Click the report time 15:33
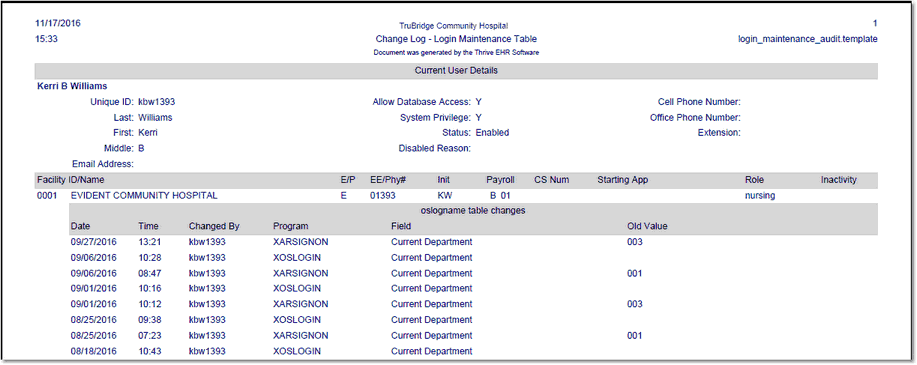This screenshot has width=917, height=365. pyautogui.click(x=47, y=39)
